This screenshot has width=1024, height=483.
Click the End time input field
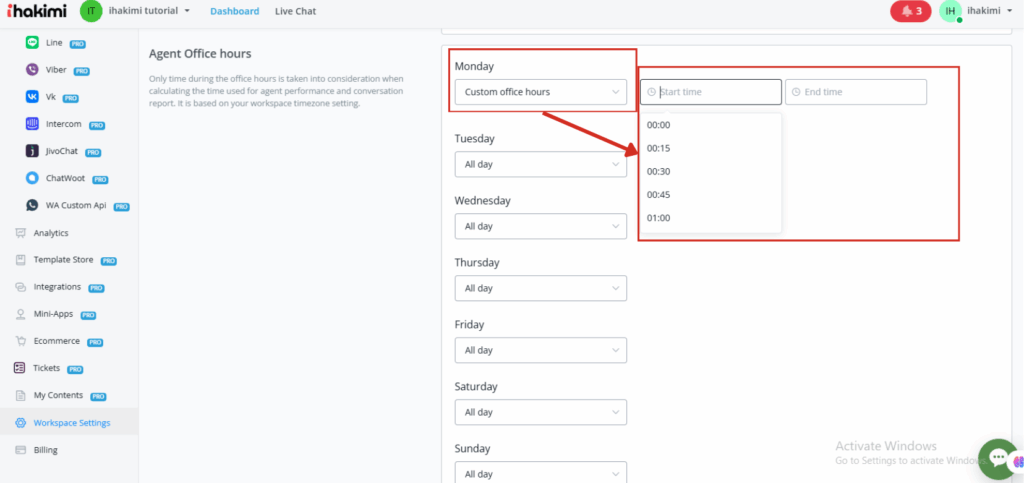pos(856,92)
